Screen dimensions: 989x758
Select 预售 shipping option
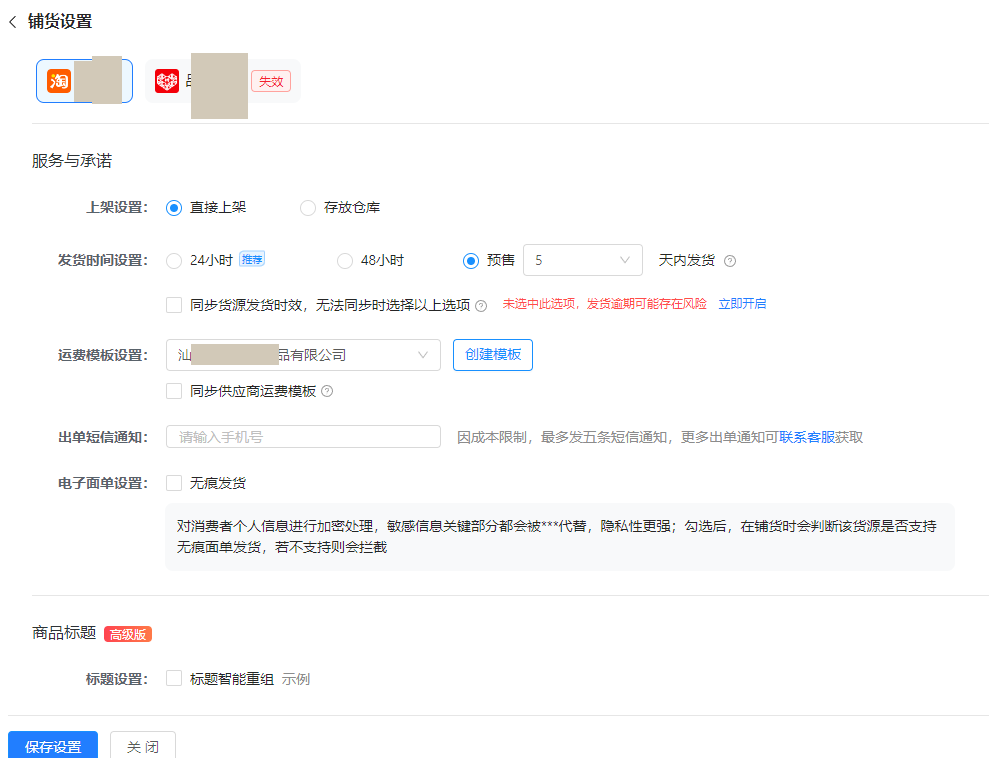pyautogui.click(x=471, y=260)
